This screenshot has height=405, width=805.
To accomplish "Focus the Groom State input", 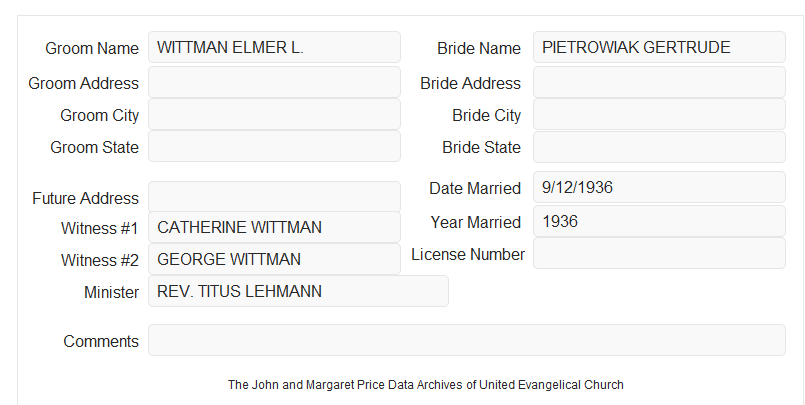I will click(x=274, y=146).
